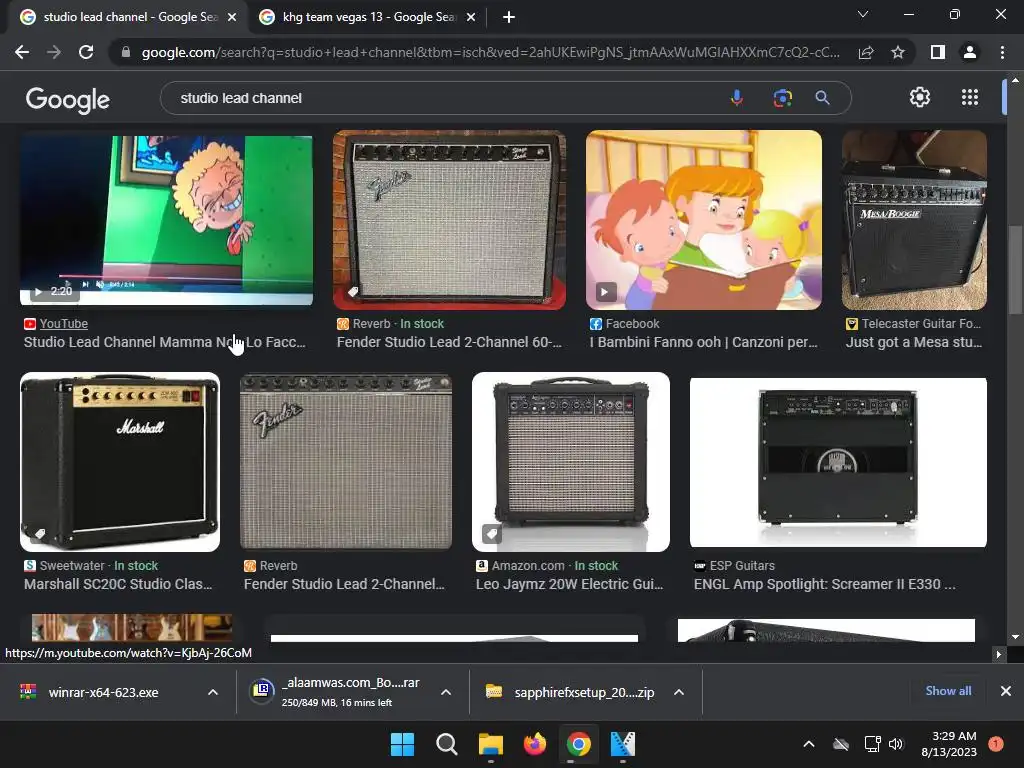Open the Chrome profile menu
This screenshot has width=1024, height=768.
(970, 52)
